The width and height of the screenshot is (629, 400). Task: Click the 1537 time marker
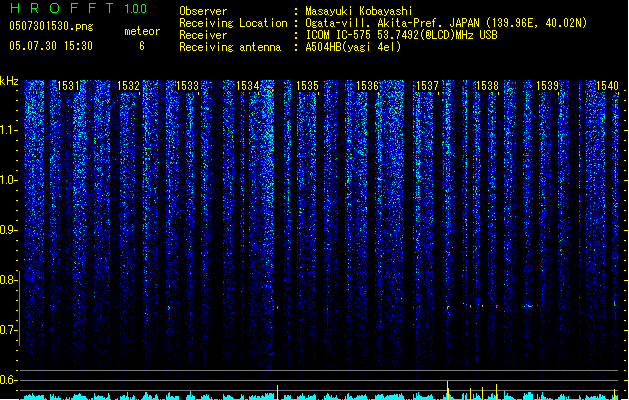(x=427, y=86)
